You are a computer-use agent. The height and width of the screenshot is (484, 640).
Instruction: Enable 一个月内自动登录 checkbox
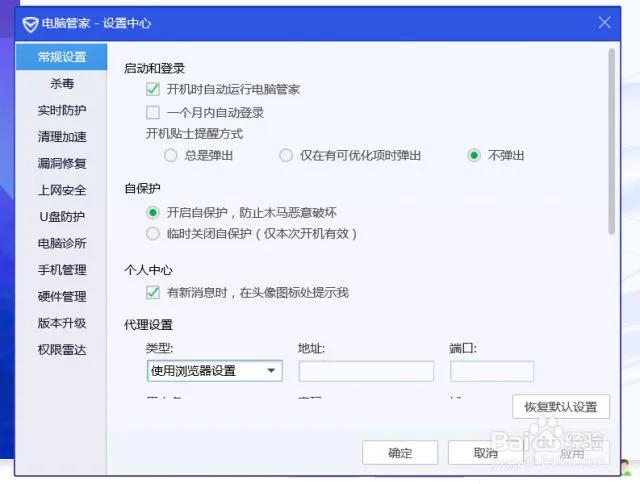coord(153,112)
